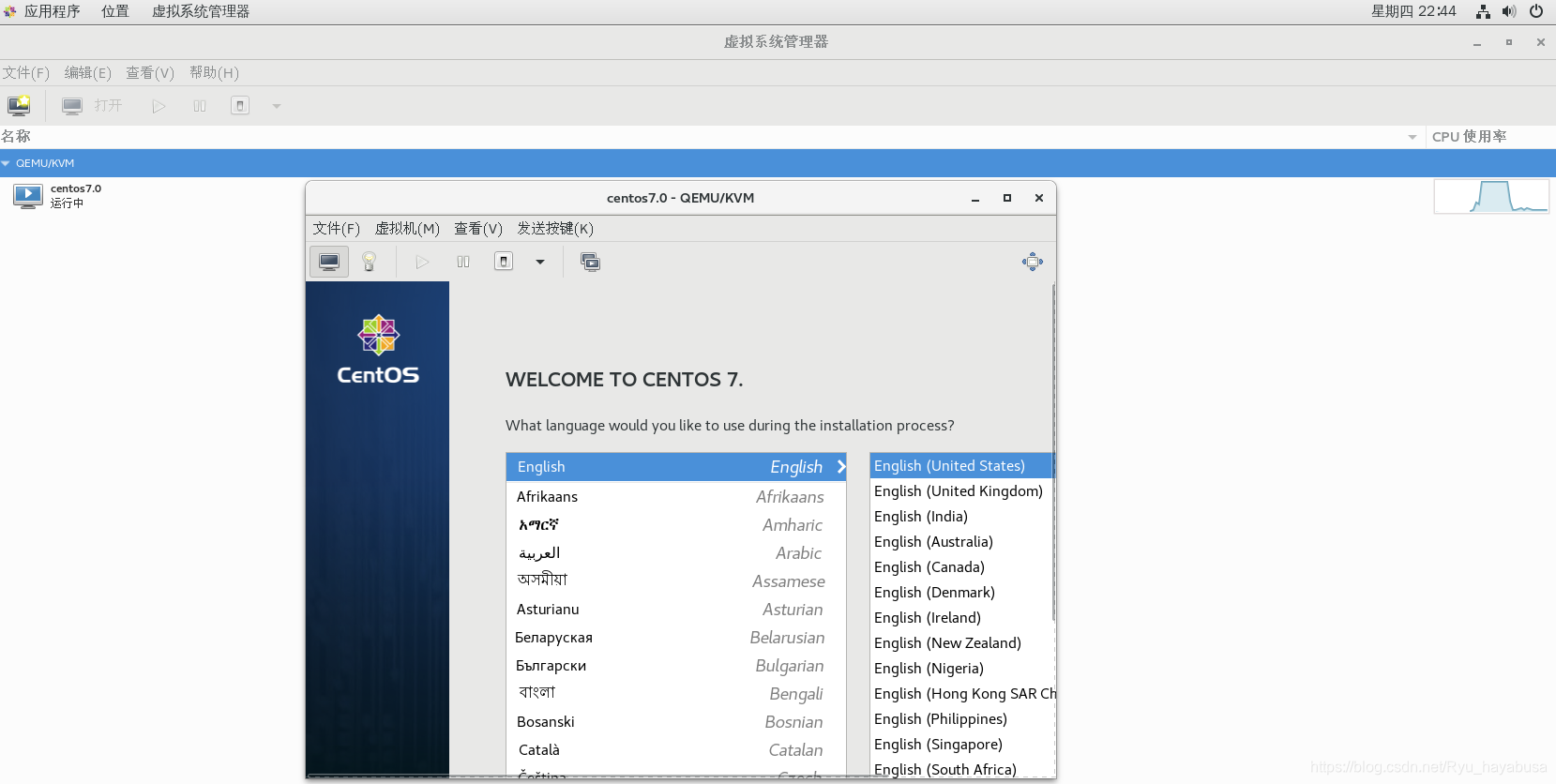
Task: Click the network status icon
Action: click(1483, 11)
